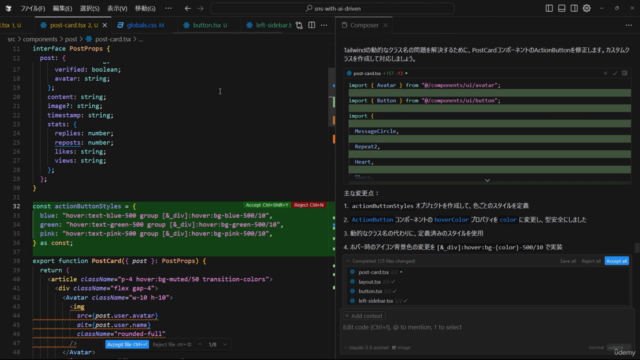Click Reject all in Composer
Viewport: 640px width, 360px height.
click(x=591, y=261)
